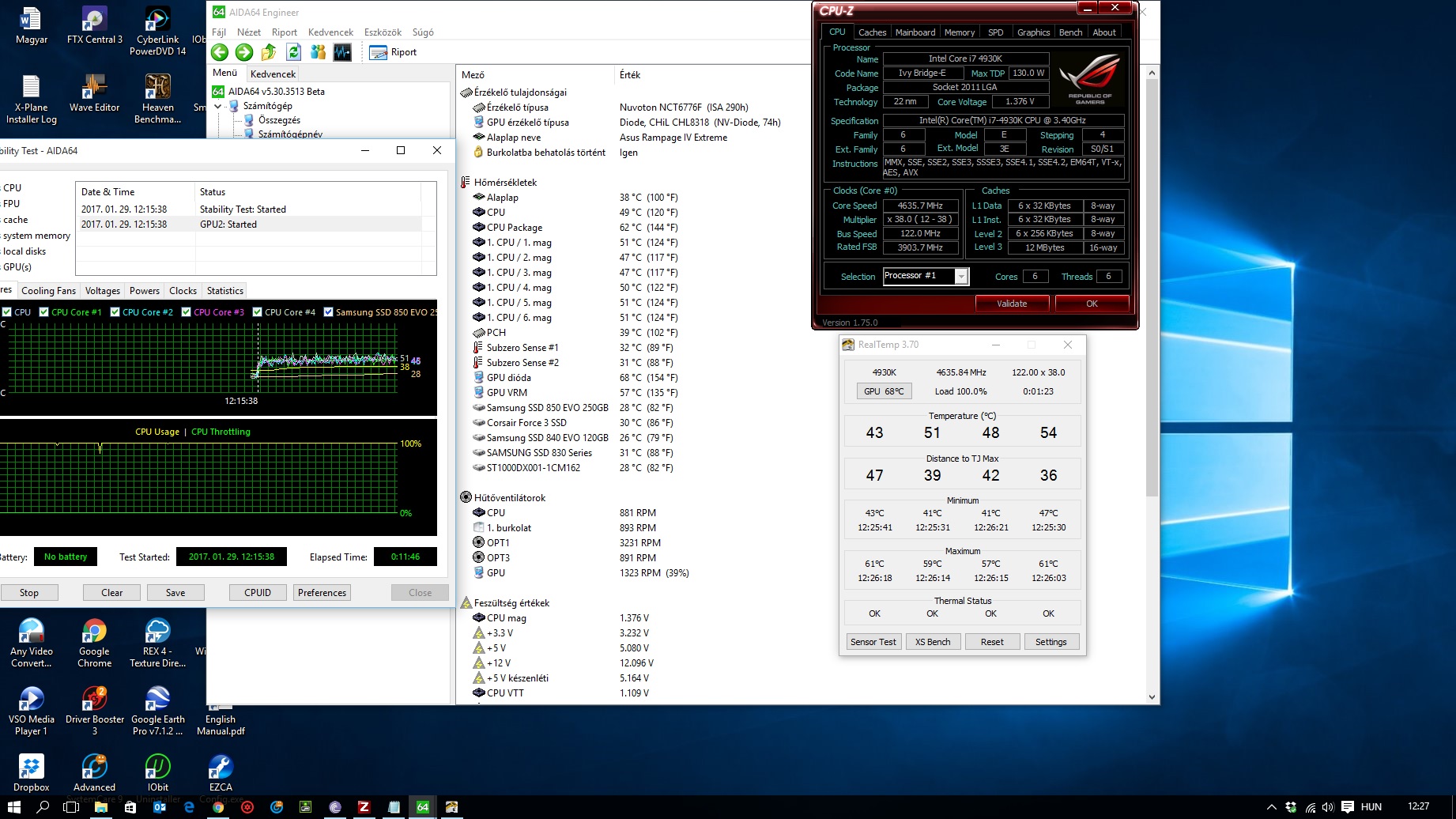Click the OK button in CPU-Z
Viewport: 1456px width, 819px height.
[x=1092, y=304]
